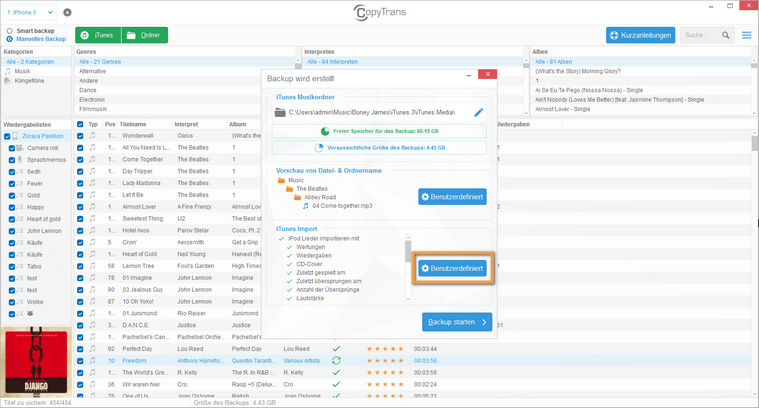Image resolution: width=759 pixels, height=408 pixels.
Task: Click Benutzerdefiniert in iTunes Import section
Action: [x=452, y=268]
